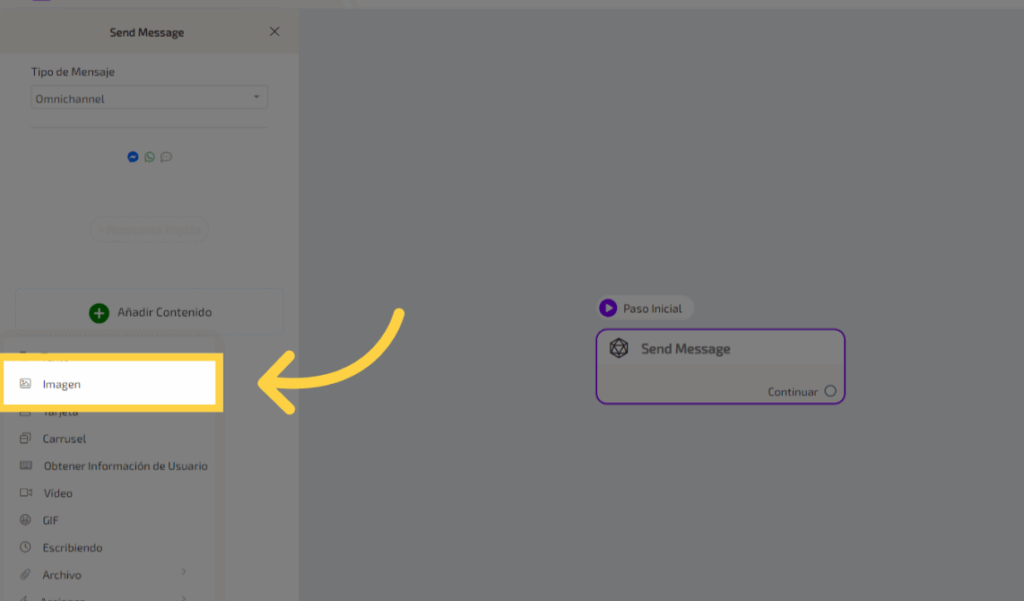Pick GIF from the content list

(51, 521)
